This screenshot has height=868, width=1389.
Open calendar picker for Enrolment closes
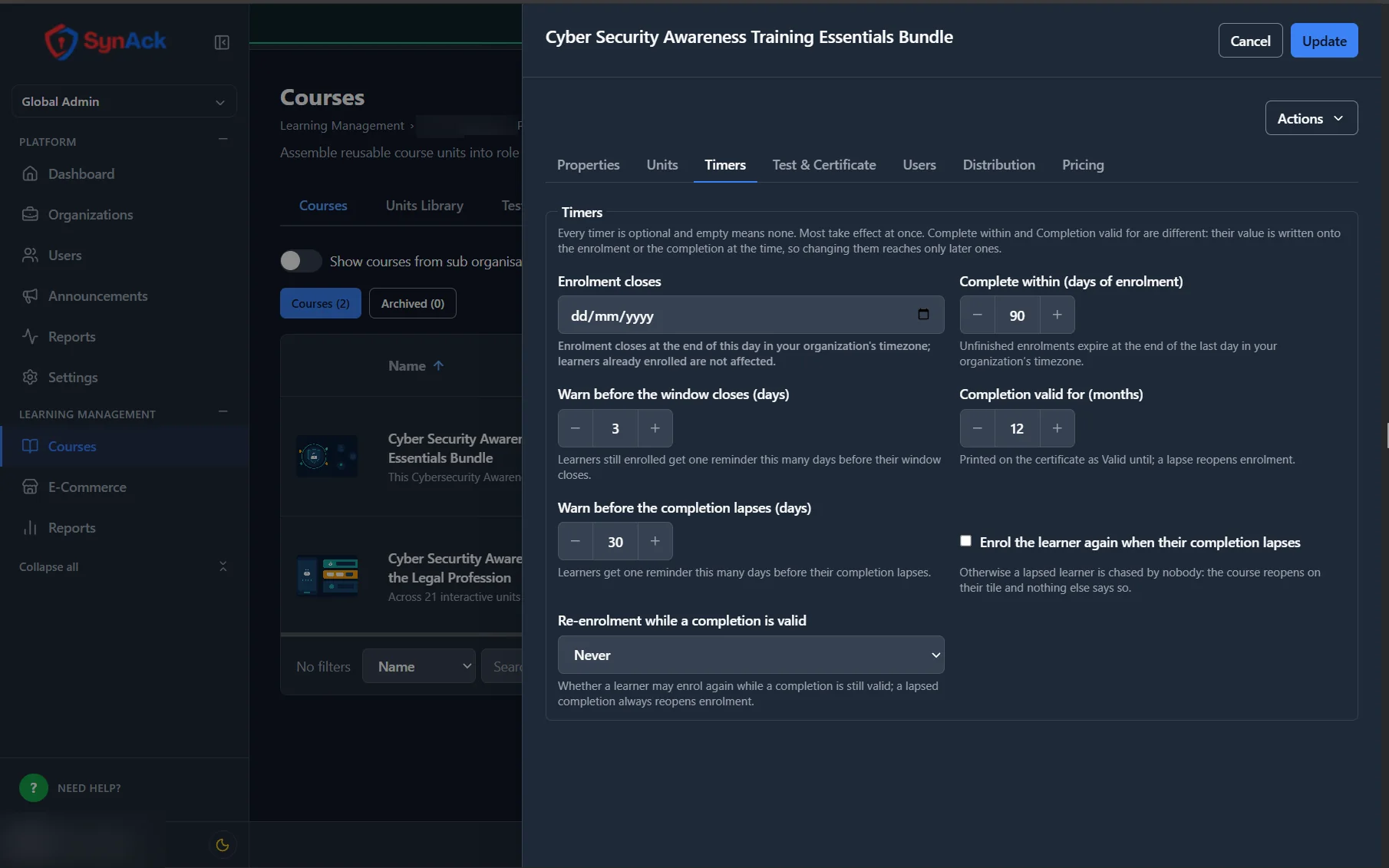[923, 315]
